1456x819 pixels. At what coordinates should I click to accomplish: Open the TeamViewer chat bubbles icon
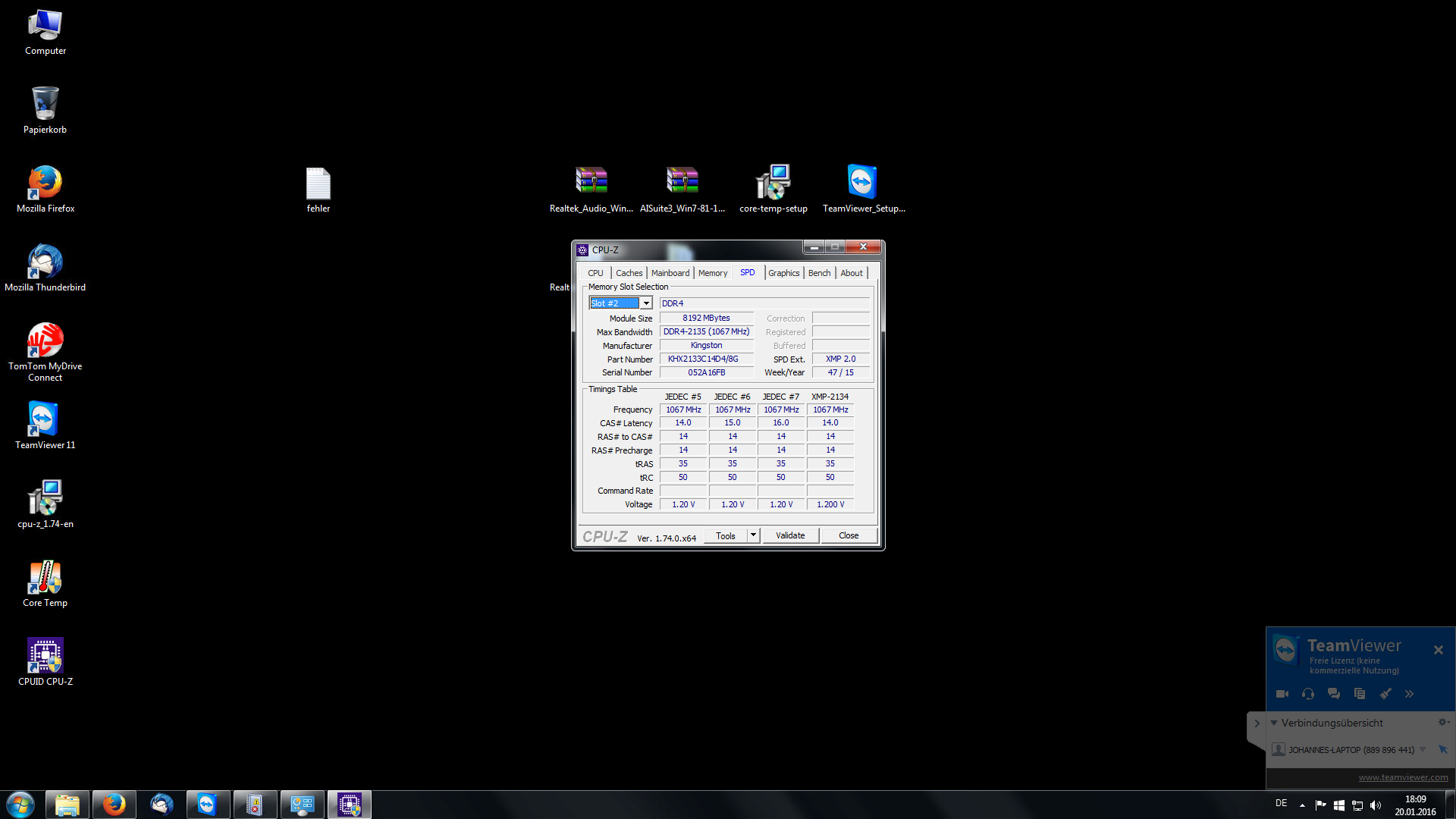click(x=1334, y=694)
